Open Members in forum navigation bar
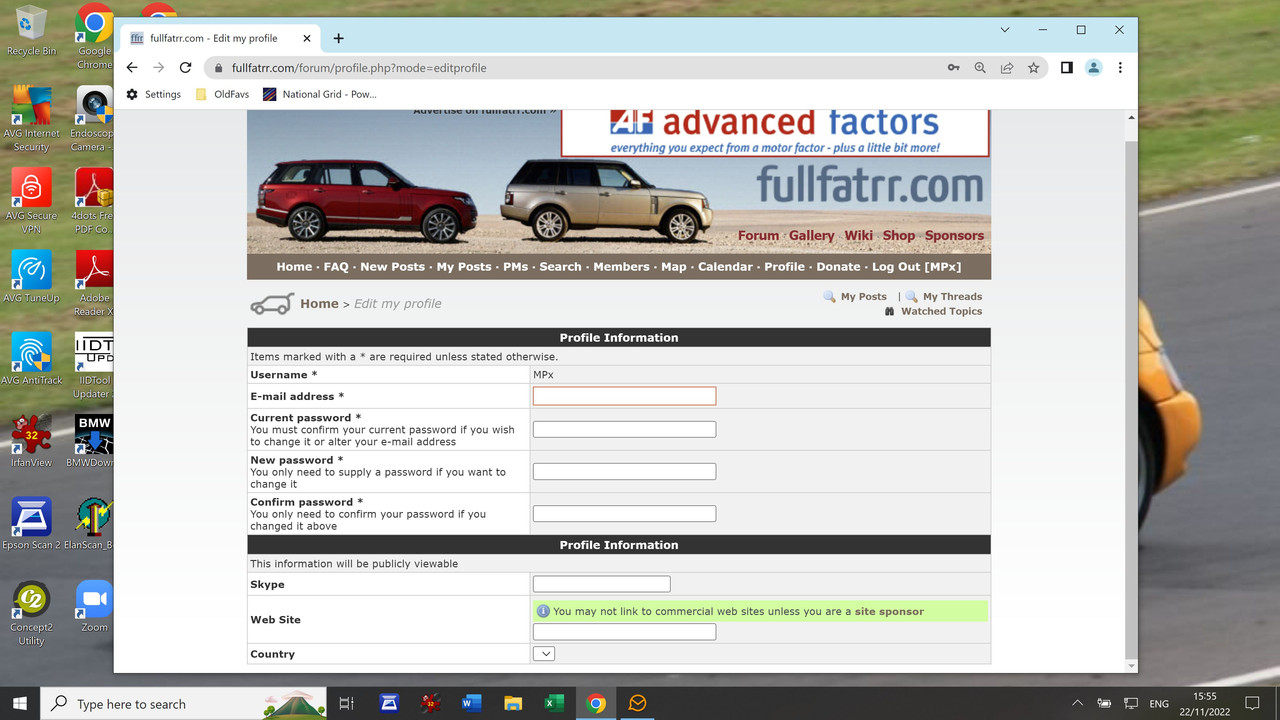 point(621,267)
